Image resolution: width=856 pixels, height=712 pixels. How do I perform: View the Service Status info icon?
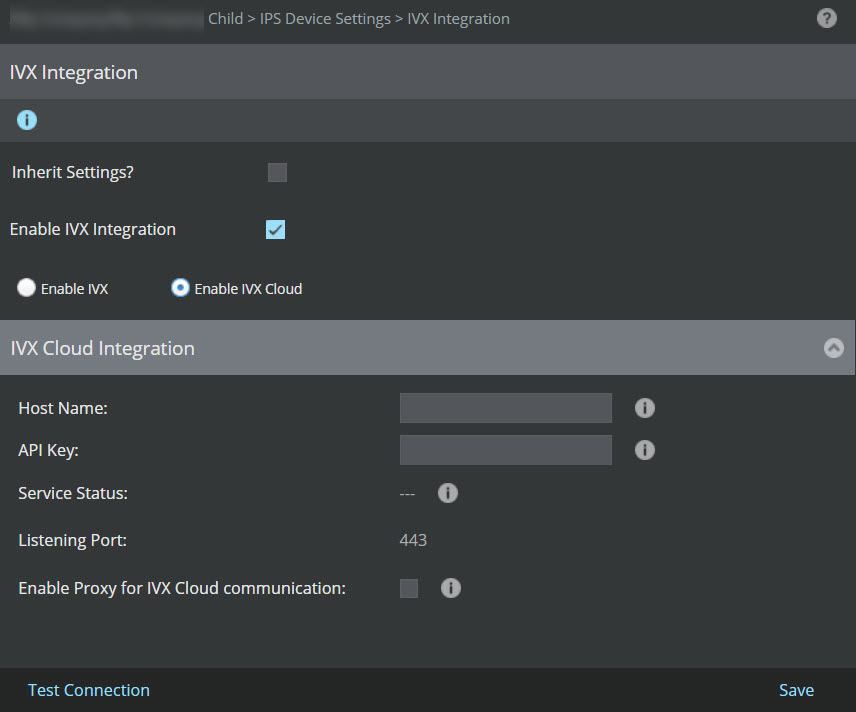coord(448,493)
